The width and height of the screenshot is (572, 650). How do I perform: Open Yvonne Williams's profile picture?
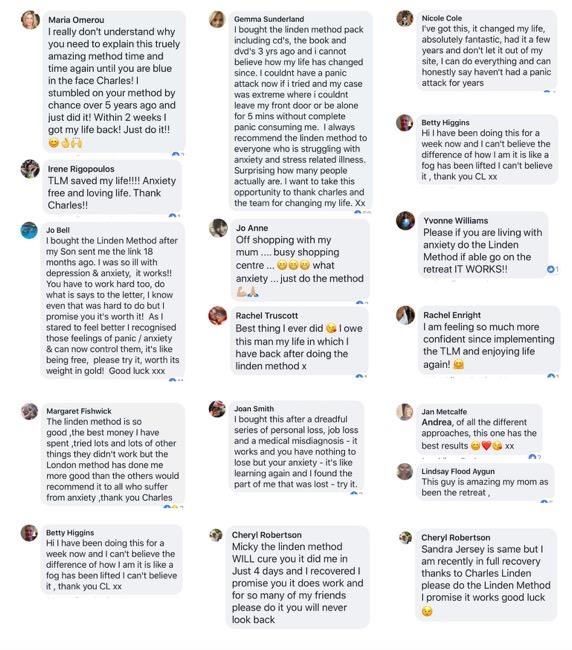[405, 221]
